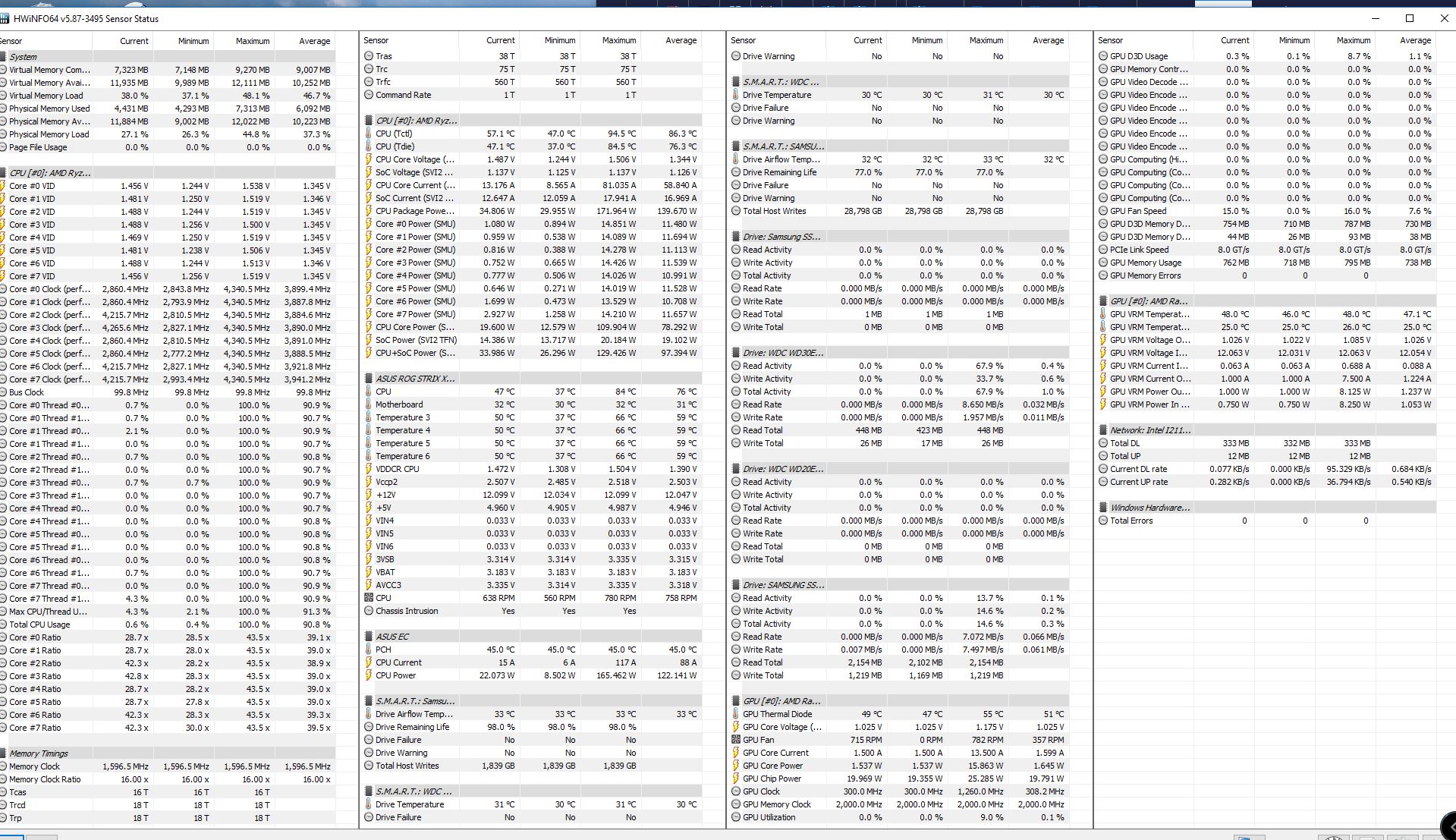Click the icon next to SoC Voltage
Image resolution: width=1456 pixels, height=840 pixels.
point(369,172)
